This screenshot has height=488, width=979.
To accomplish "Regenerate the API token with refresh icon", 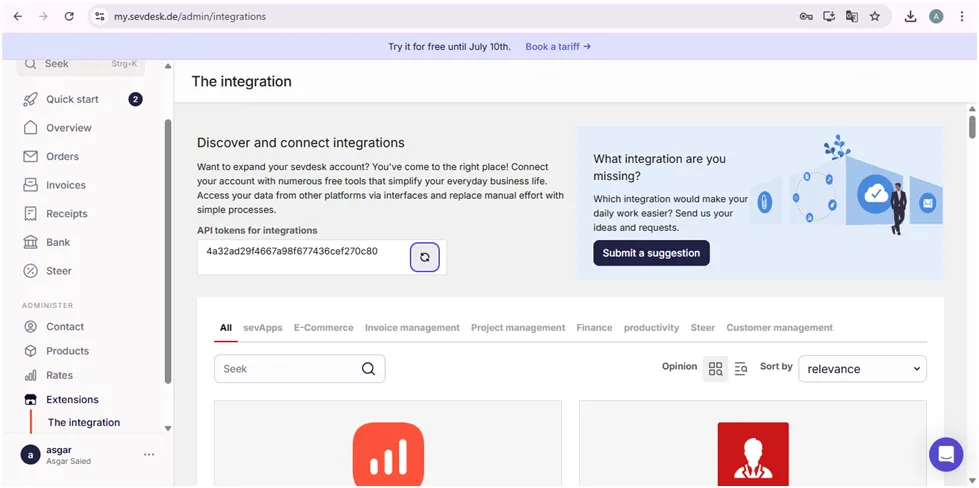I will tap(425, 257).
